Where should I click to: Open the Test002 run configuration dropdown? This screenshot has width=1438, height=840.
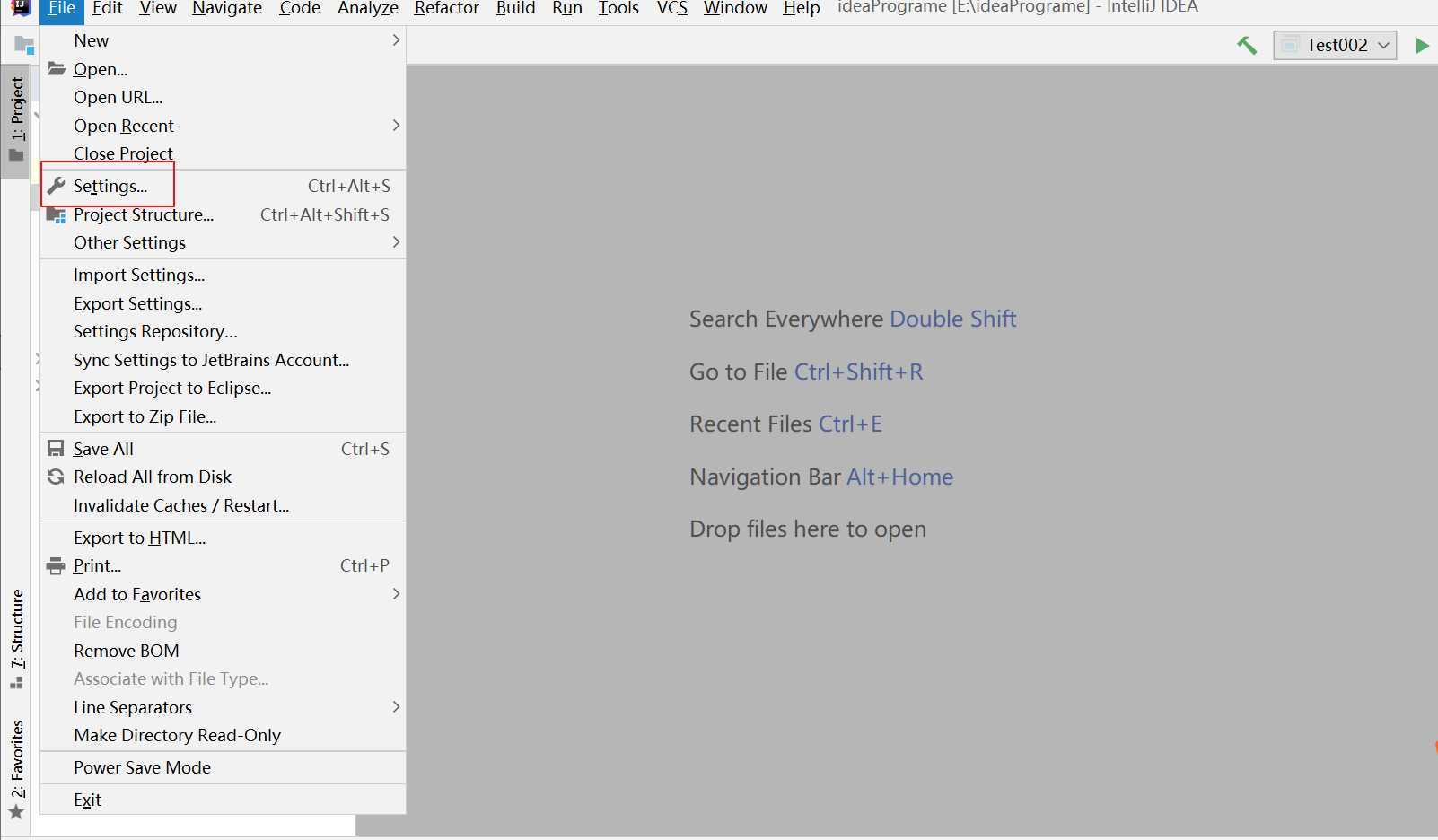(x=1335, y=45)
